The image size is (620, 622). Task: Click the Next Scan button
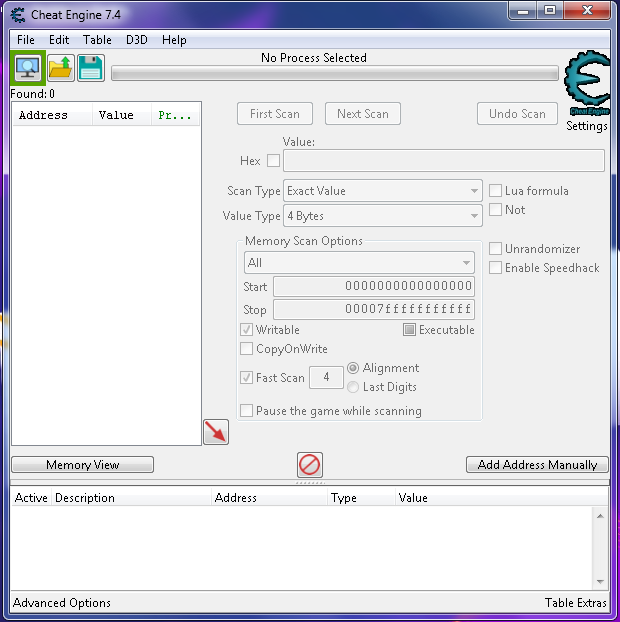click(x=363, y=114)
